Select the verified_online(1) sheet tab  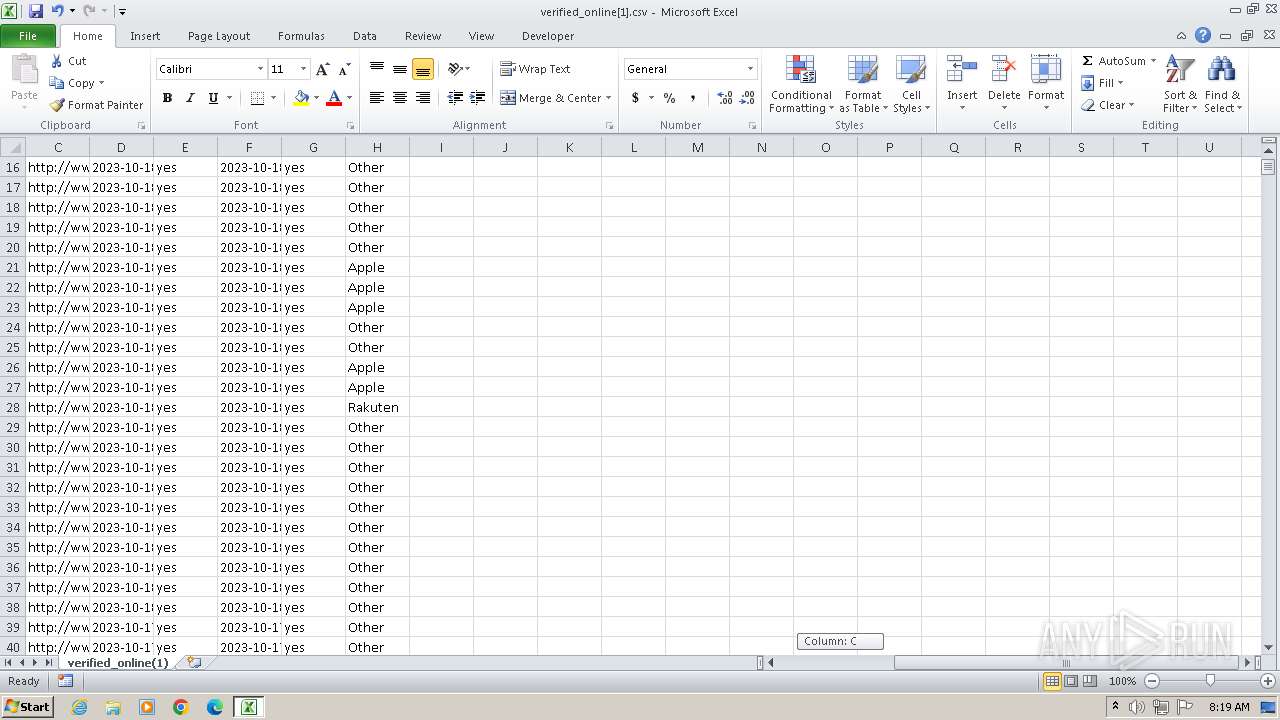tap(118, 663)
